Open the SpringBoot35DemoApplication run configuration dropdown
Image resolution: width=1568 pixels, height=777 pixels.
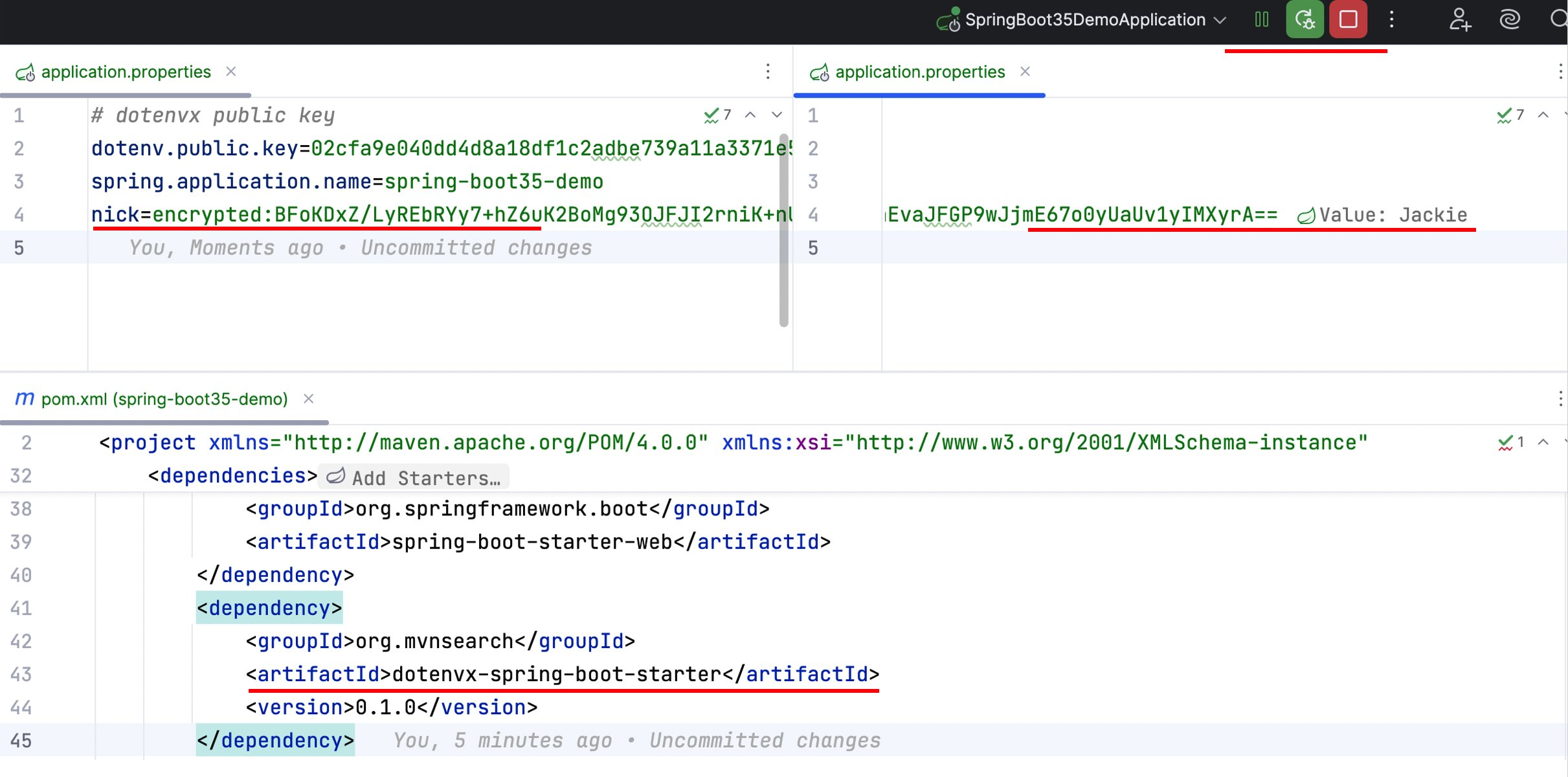pos(1084,19)
